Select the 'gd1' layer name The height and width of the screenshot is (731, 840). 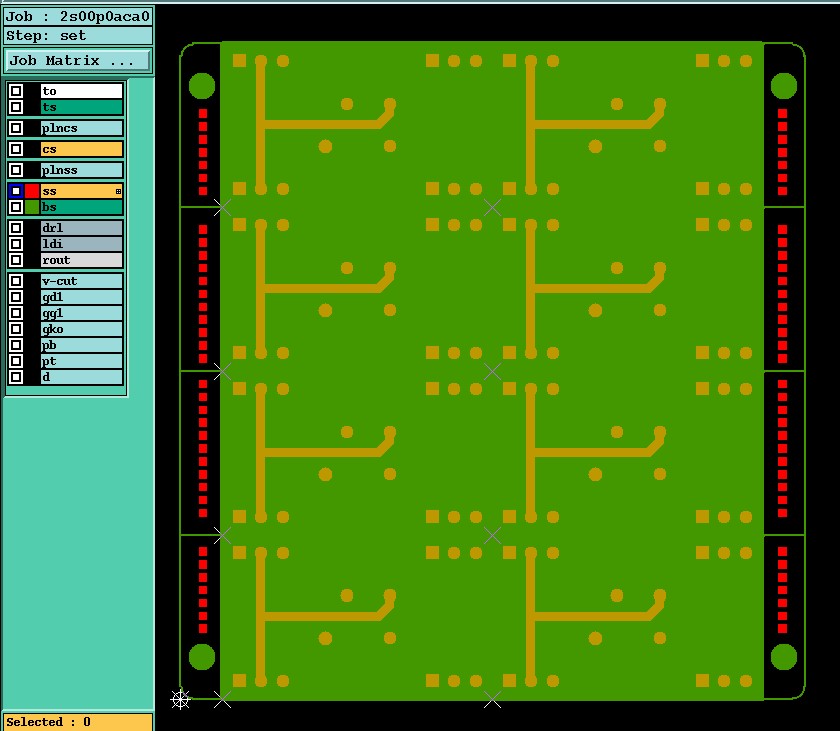pos(81,297)
